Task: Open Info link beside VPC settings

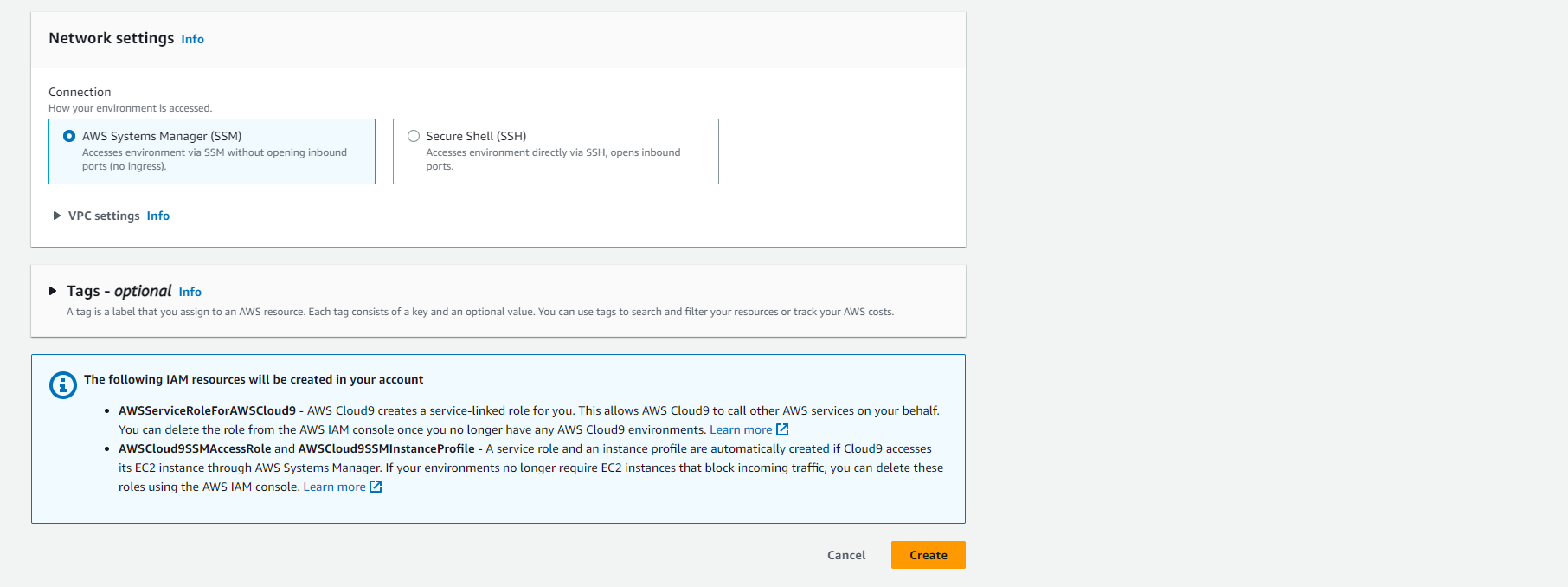Action: click(157, 216)
